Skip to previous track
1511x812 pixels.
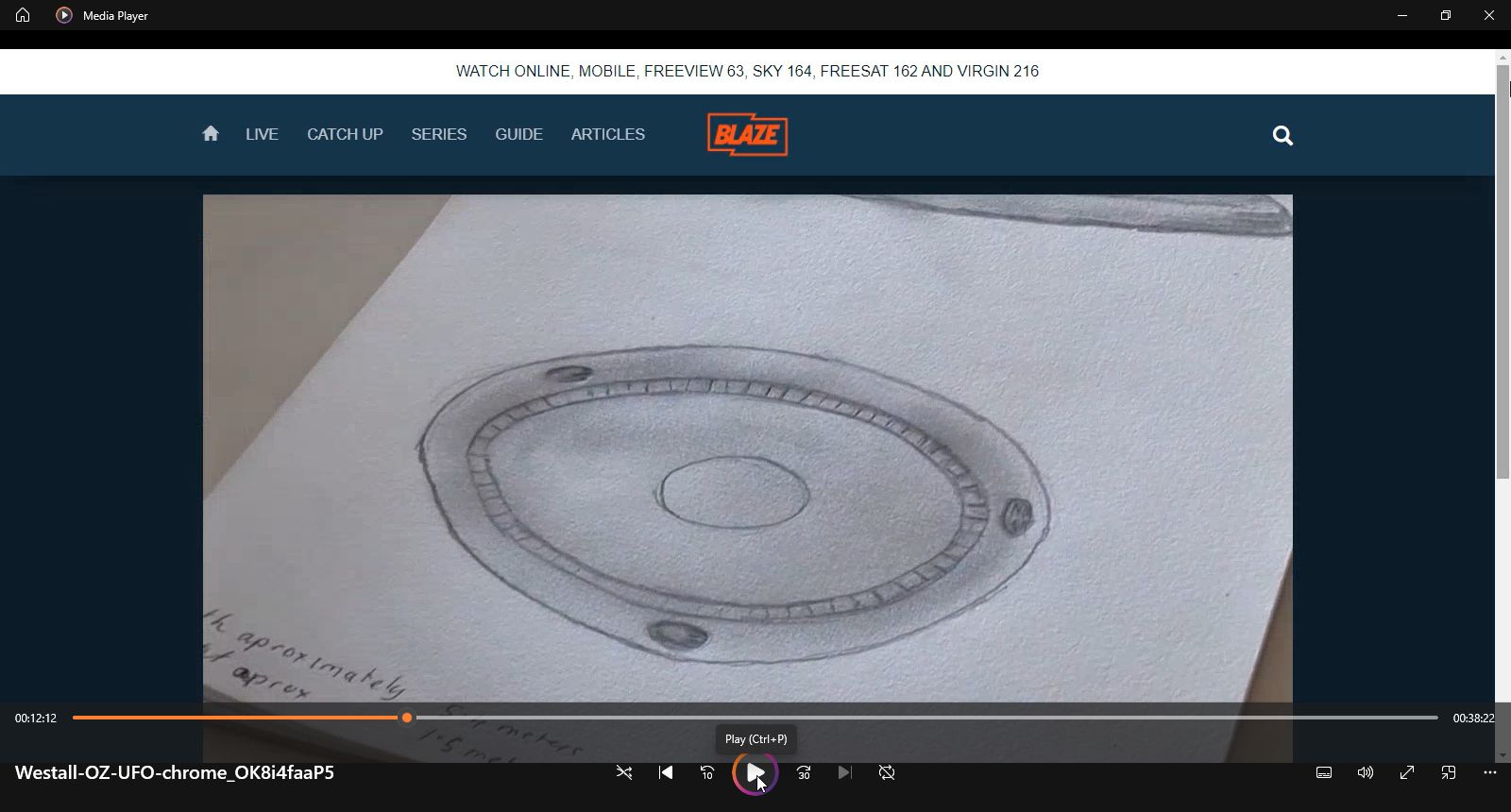(x=666, y=772)
